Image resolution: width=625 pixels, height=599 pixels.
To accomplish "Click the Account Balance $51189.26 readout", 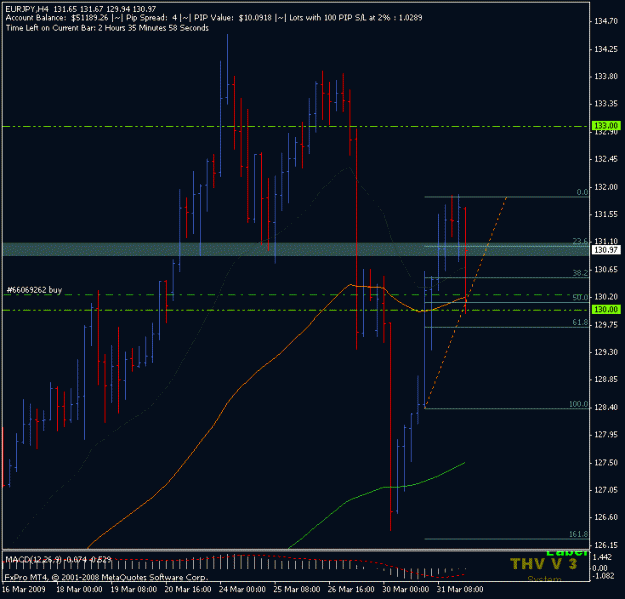I will (57, 18).
